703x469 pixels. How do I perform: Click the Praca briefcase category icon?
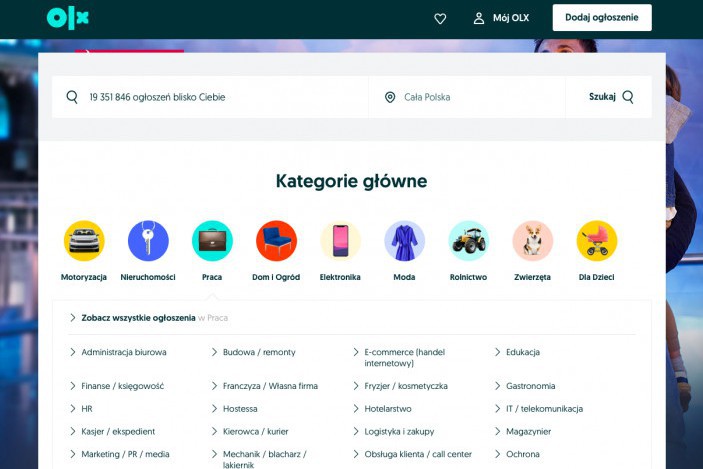point(212,241)
